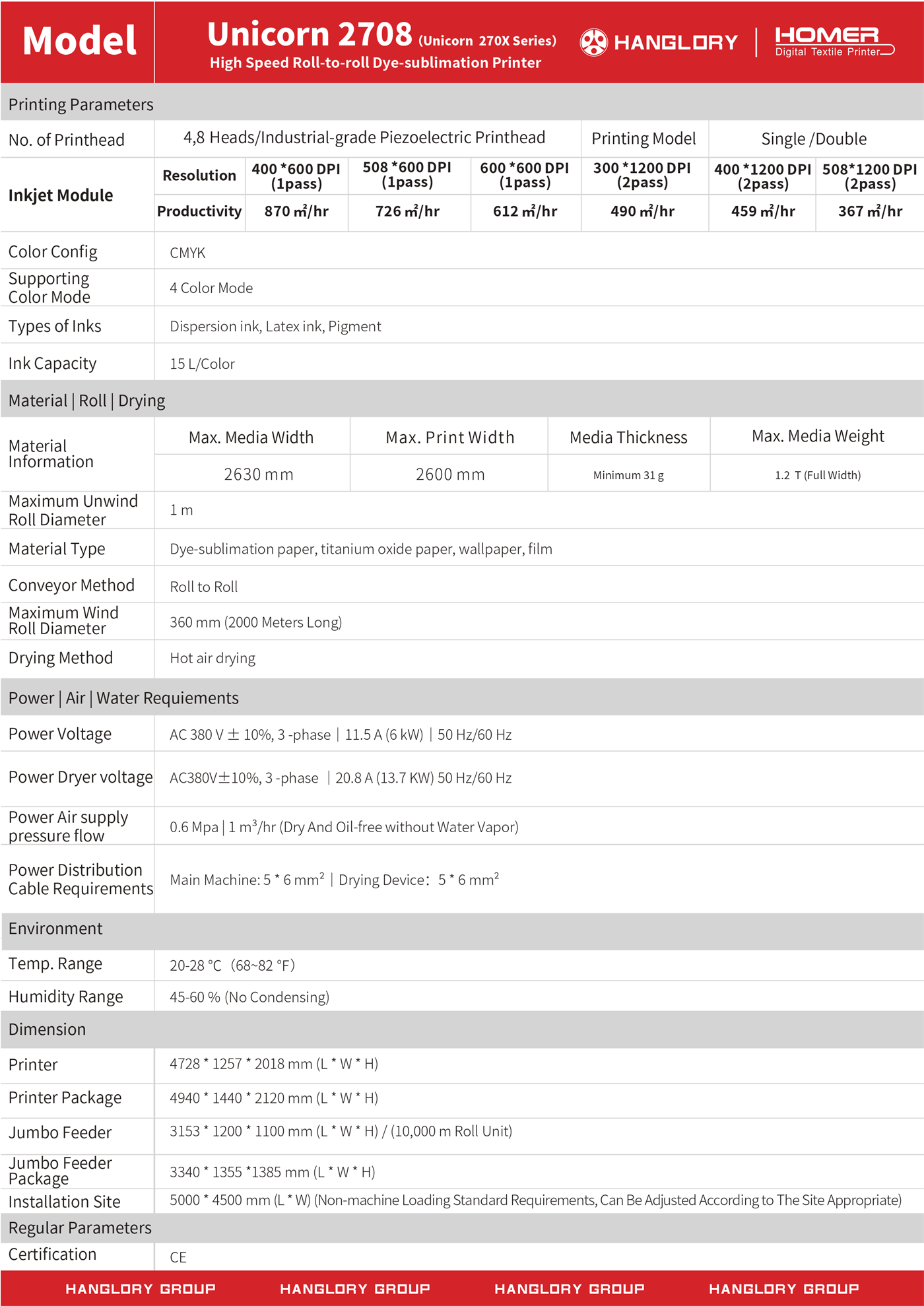Click the 45-60 % humidity range value
The height and width of the screenshot is (1306, 924).
pyautogui.click(x=249, y=997)
